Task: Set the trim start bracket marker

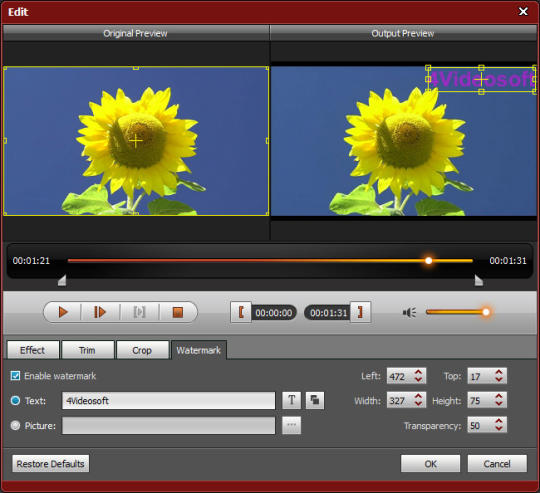Action: (241, 312)
